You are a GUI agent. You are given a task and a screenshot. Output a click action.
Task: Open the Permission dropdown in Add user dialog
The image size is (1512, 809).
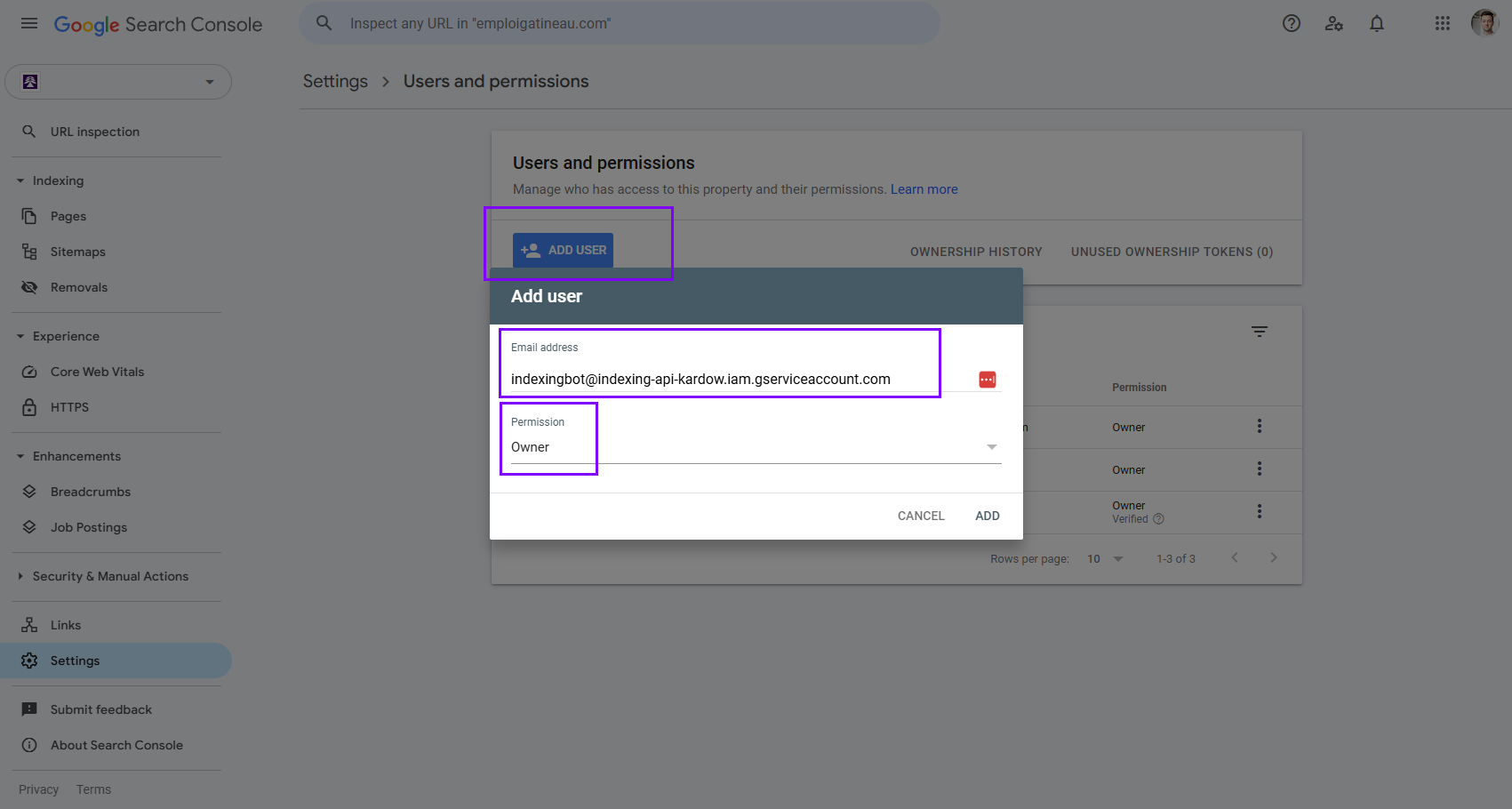[x=990, y=447]
